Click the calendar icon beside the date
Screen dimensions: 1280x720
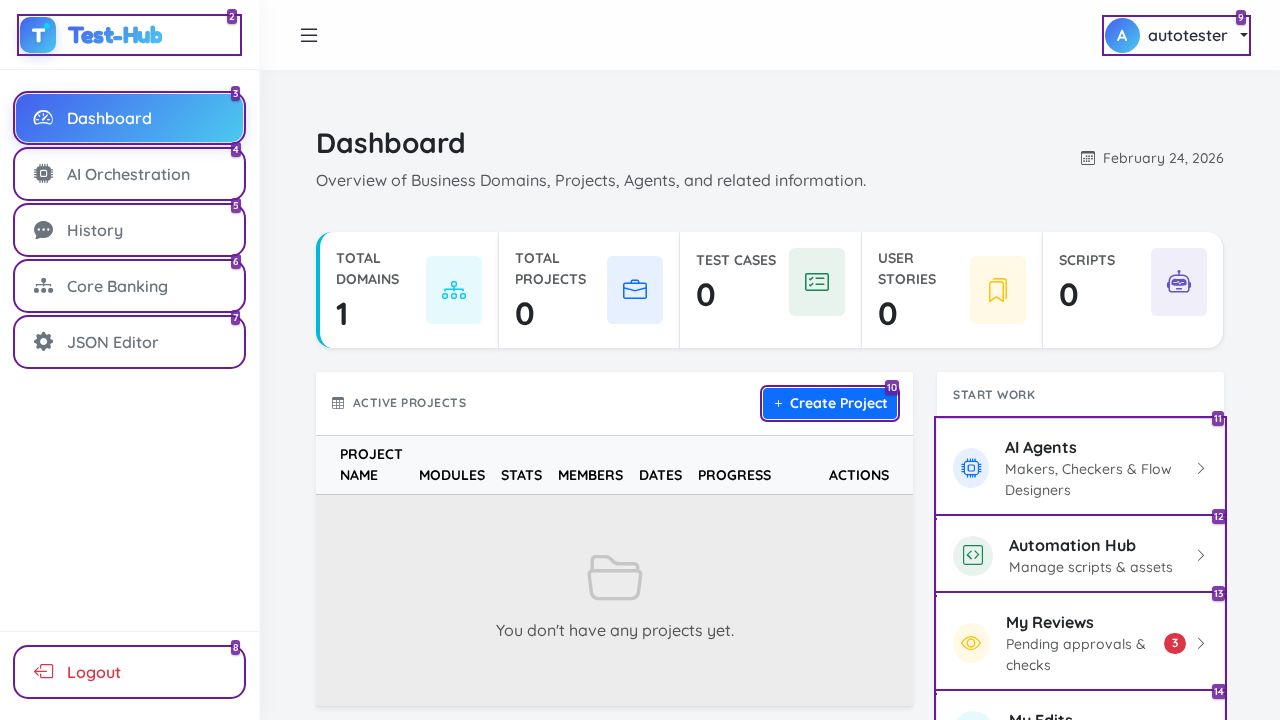point(1088,158)
